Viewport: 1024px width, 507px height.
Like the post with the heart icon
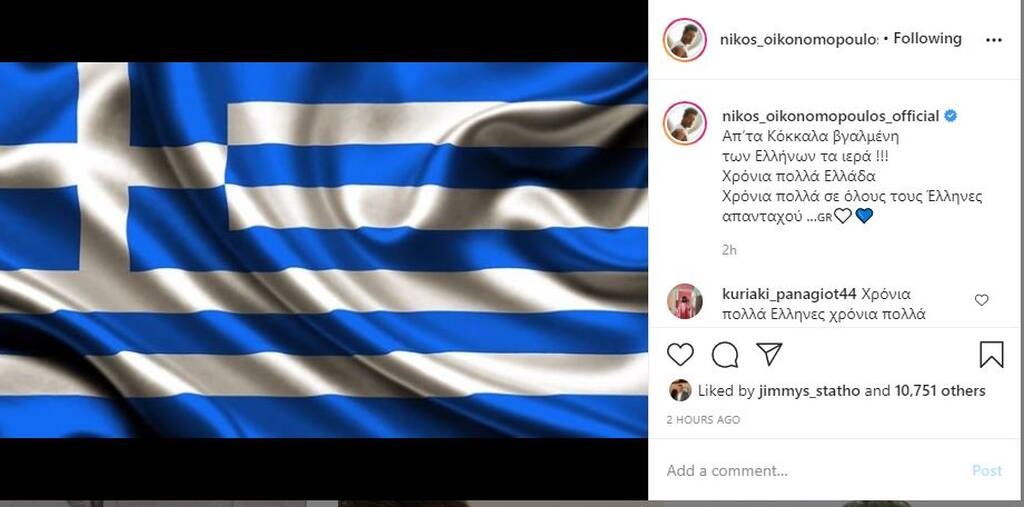point(680,355)
